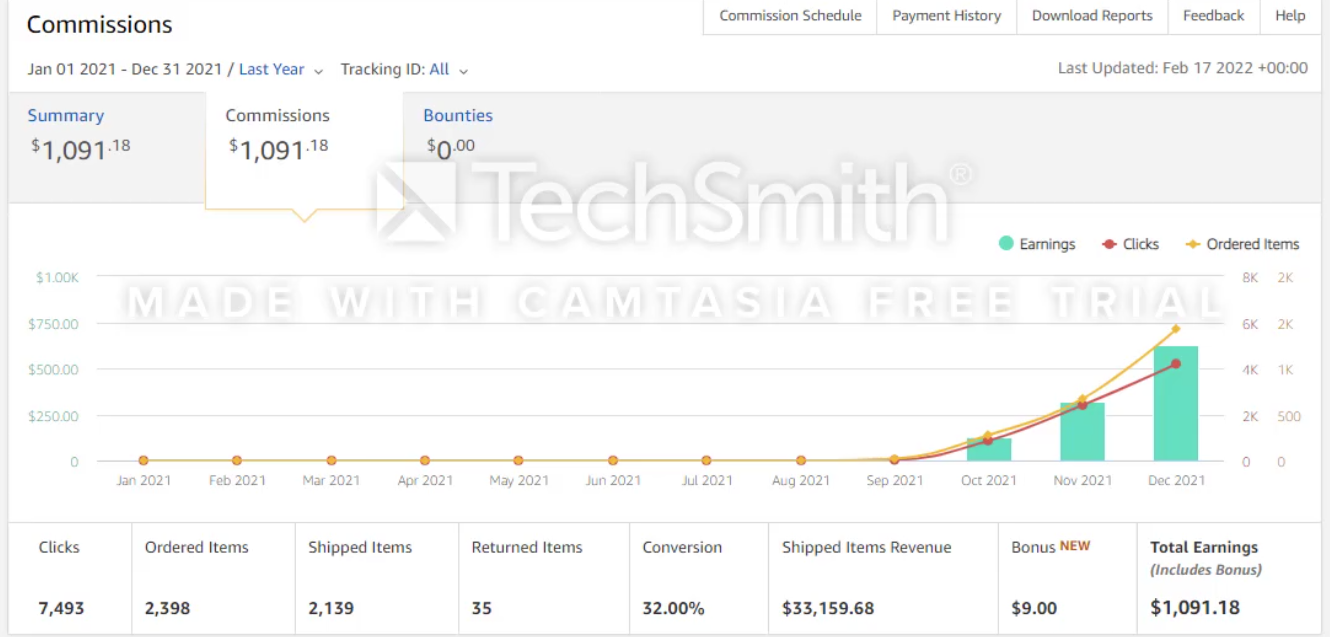Screen dimensions: 1330x637
Task: Click the Dec 2021 ordered items point
Action: pos(1176,328)
